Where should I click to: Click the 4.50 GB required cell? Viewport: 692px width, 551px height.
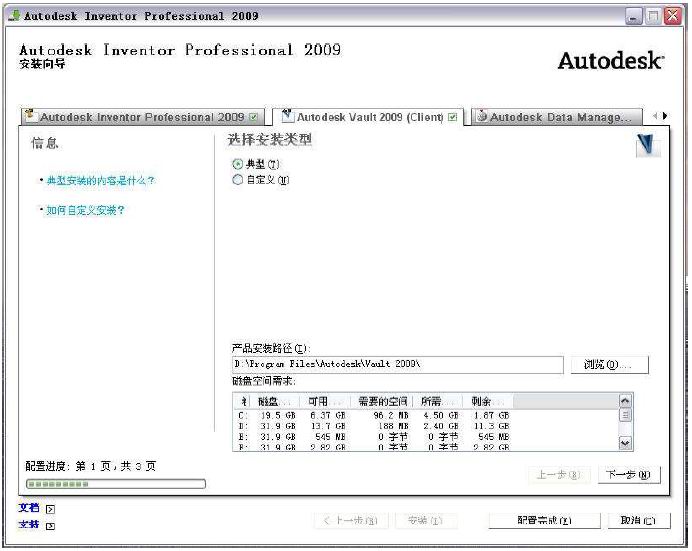coord(441,415)
